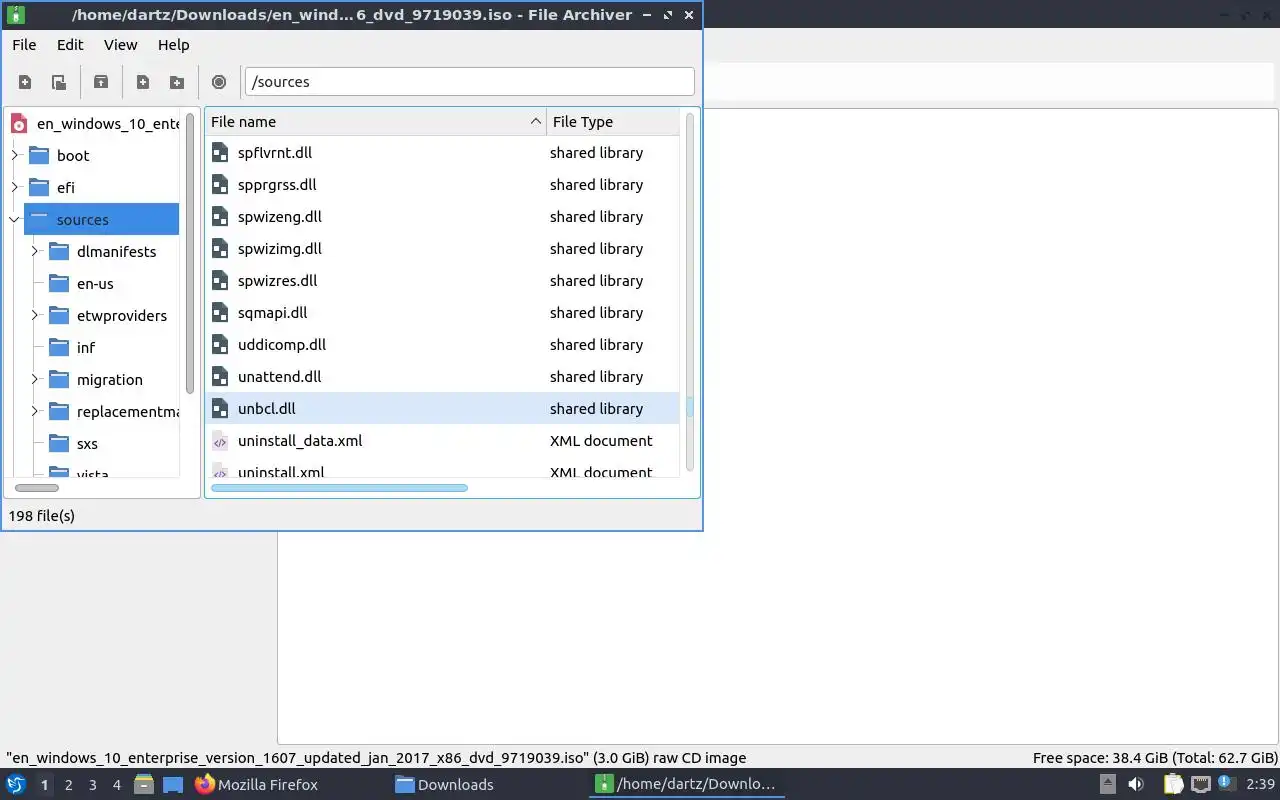Image resolution: width=1280 pixels, height=800 pixels.
Task: Open the LXQt application menu icon in taskbar
Action: (16, 785)
